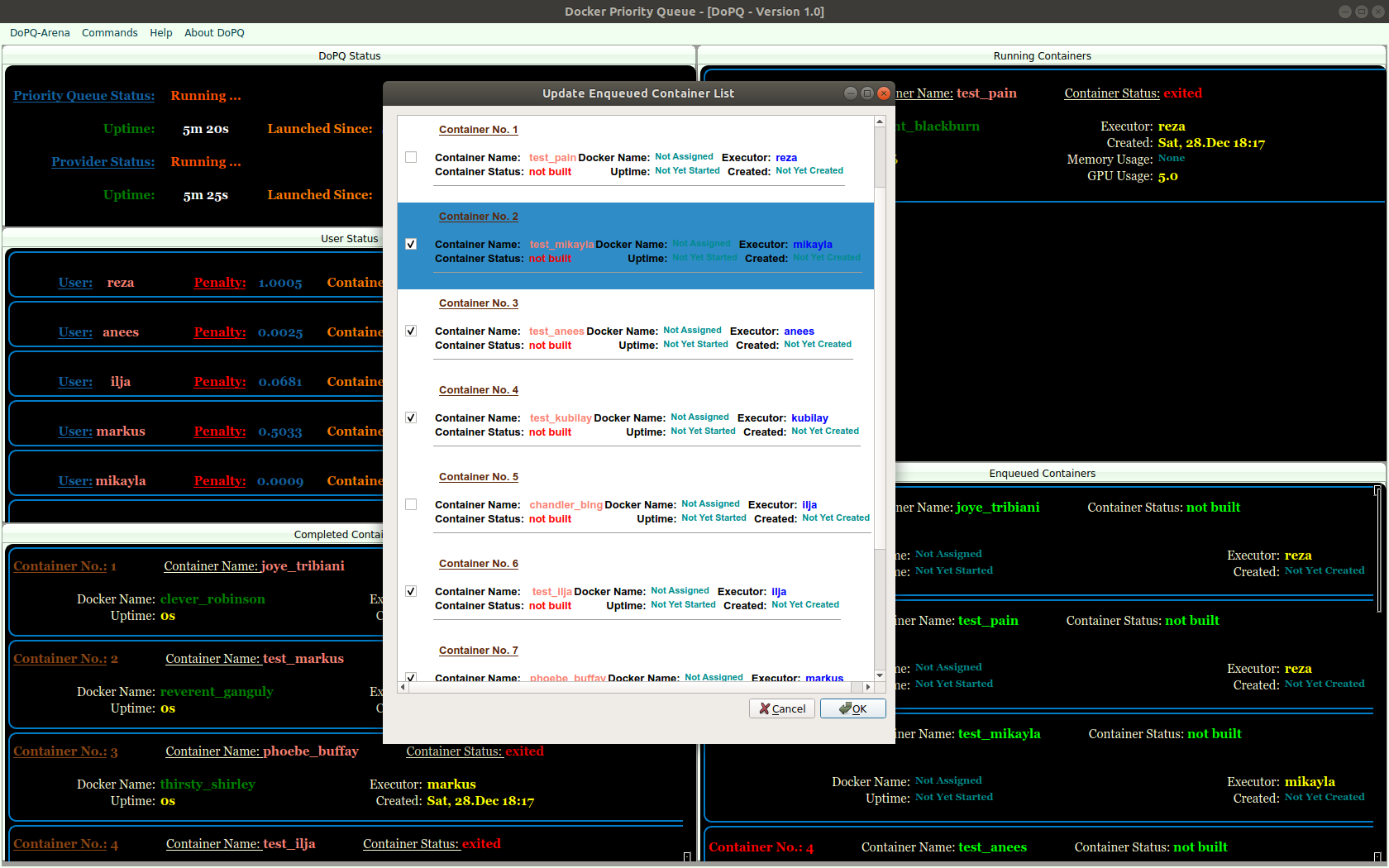Viewport: 1389px width, 868px height.
Task: Close the Update Enqueued Container List dialog
Action: pos(884,93)
